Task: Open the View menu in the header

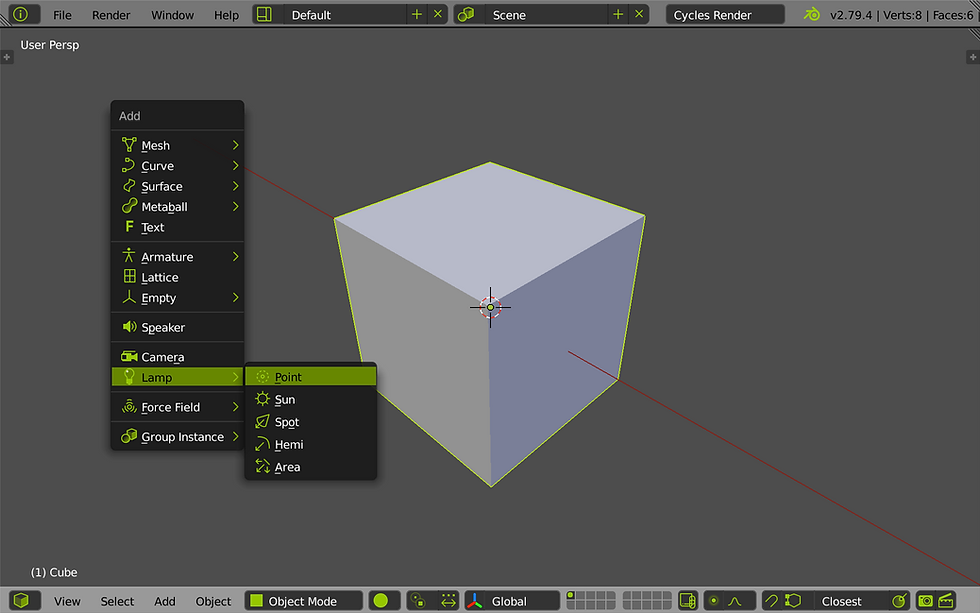Action: point(67,601)
